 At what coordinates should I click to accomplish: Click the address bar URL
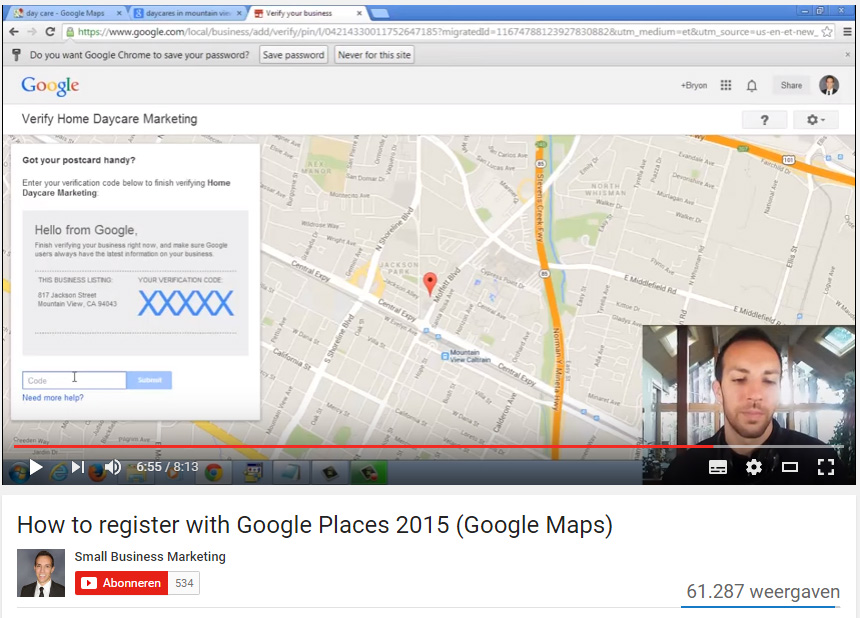(x=447, y=32)
